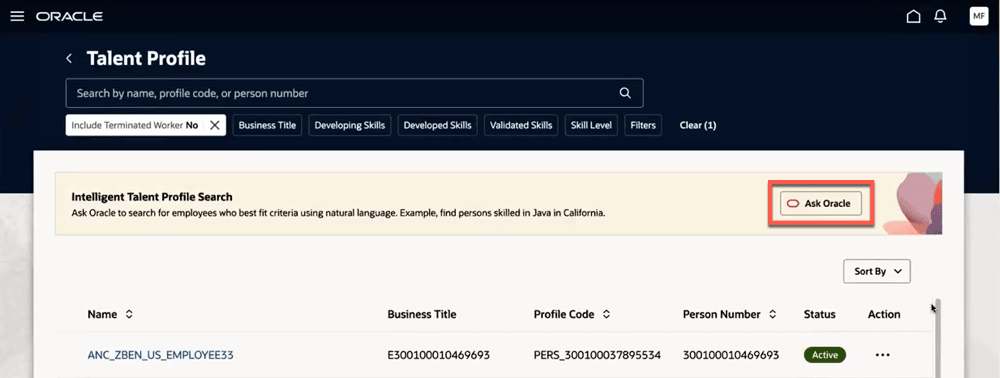The width and height of the screenshot is (1000, 378).
Task: Click Intelligent Talent Profile Search heading
Action: click(152, 197)
